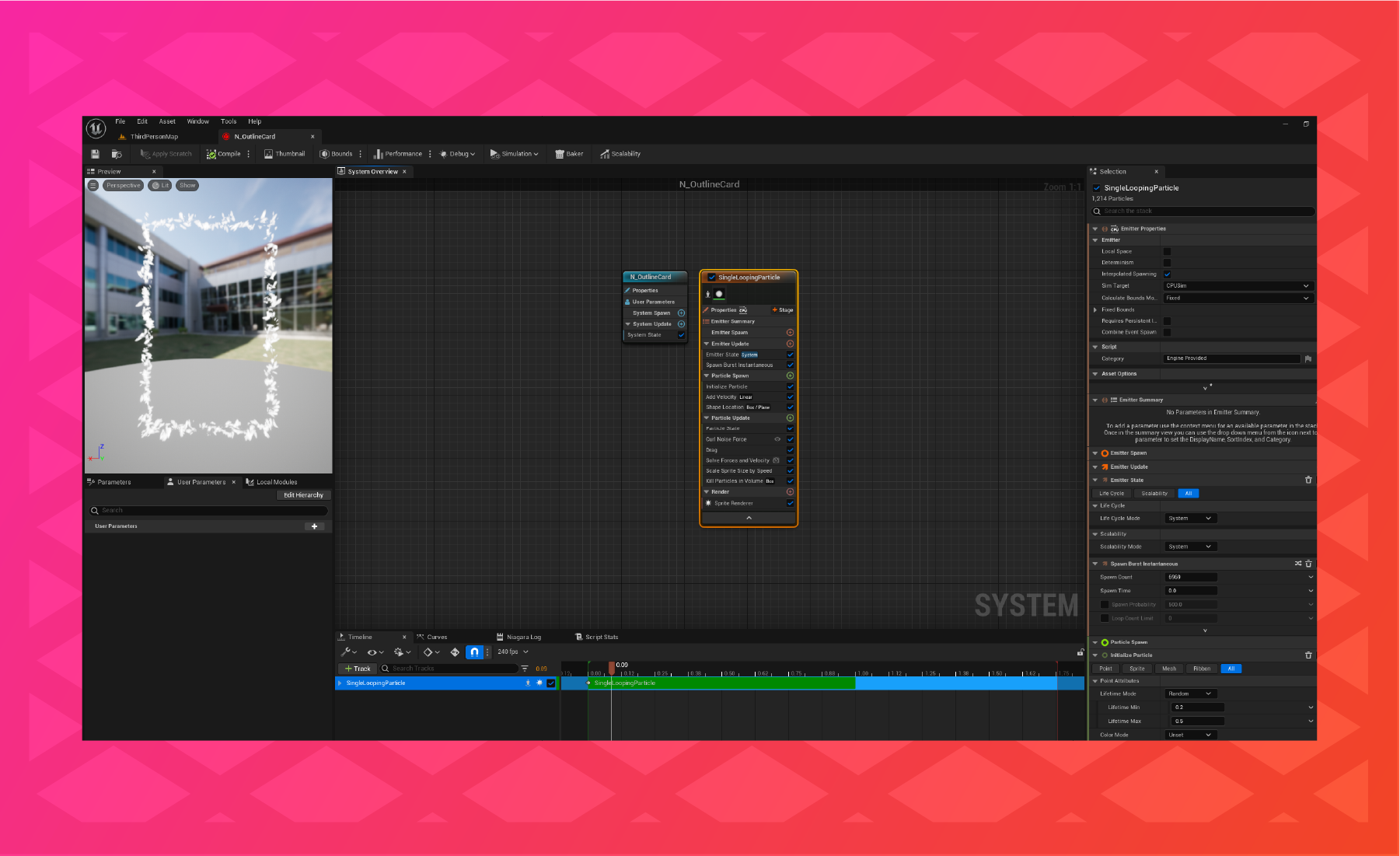
Task: Uncheck the Drag module in Particle Update
Action: 791,449
